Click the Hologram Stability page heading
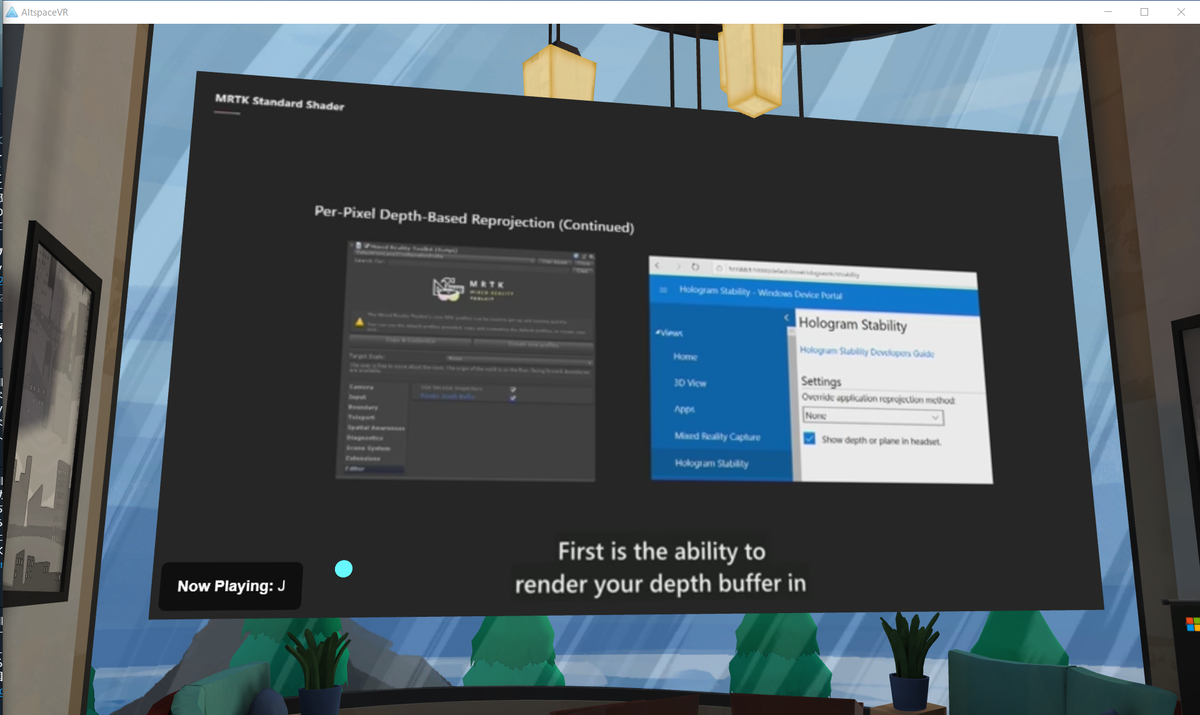1200x715 pixels. 853,324
